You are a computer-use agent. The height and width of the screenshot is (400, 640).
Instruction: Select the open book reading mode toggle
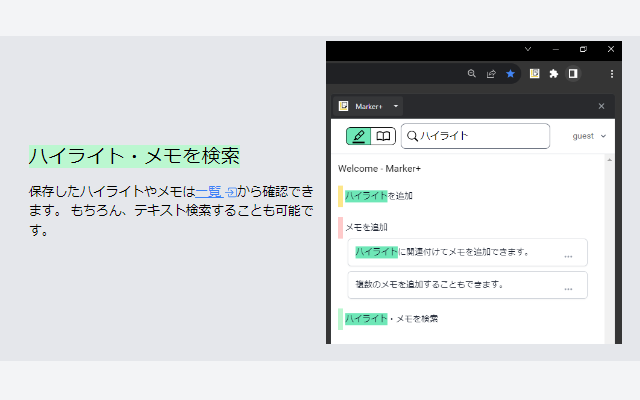coord(383,136)
